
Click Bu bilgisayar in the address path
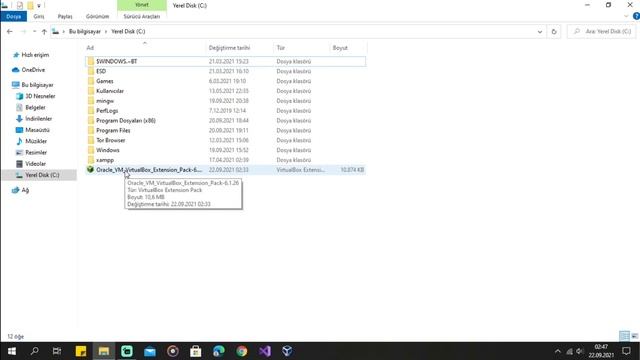[x=84, y=31]
